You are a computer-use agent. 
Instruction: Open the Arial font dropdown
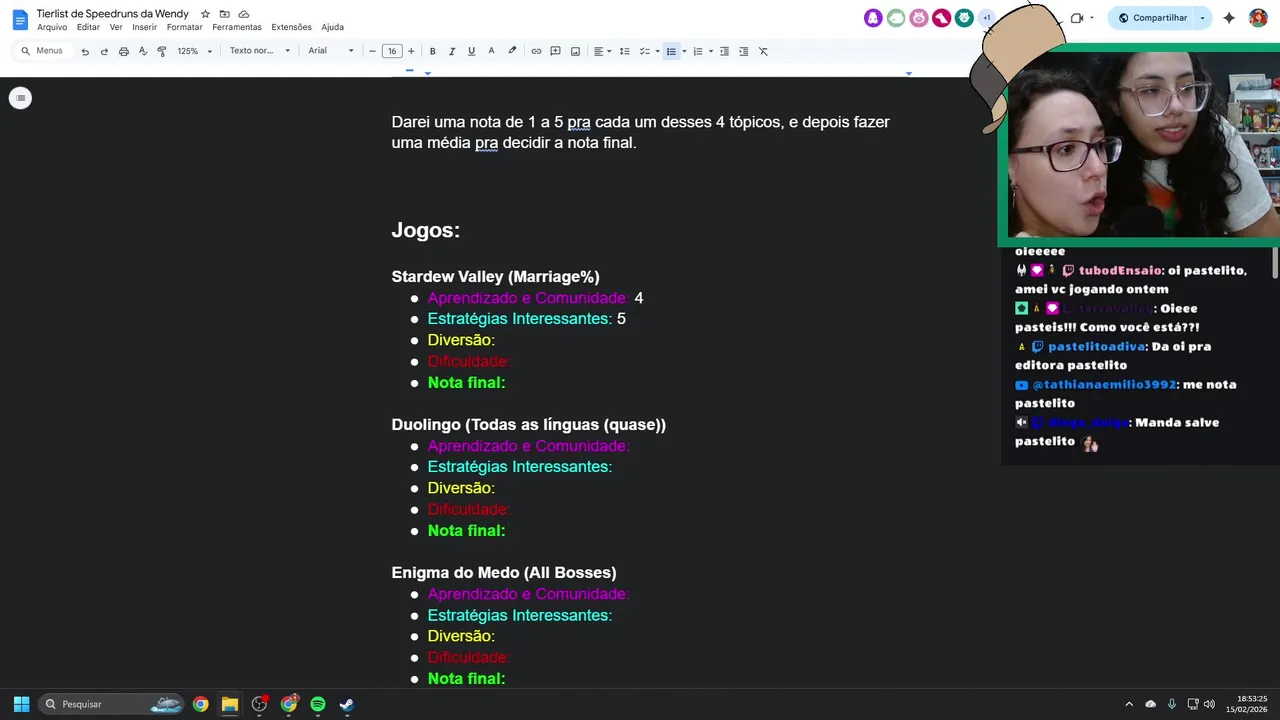331,51
